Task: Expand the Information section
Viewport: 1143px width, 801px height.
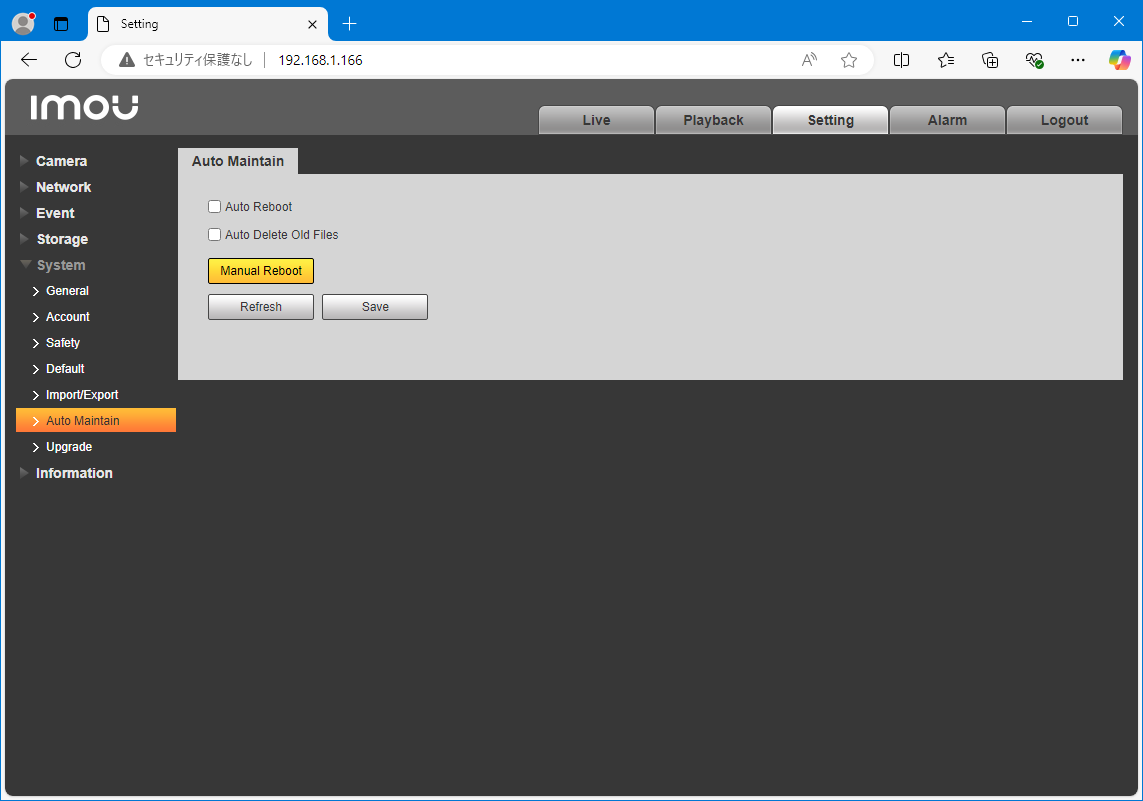Action: click(x=74, y=473)
